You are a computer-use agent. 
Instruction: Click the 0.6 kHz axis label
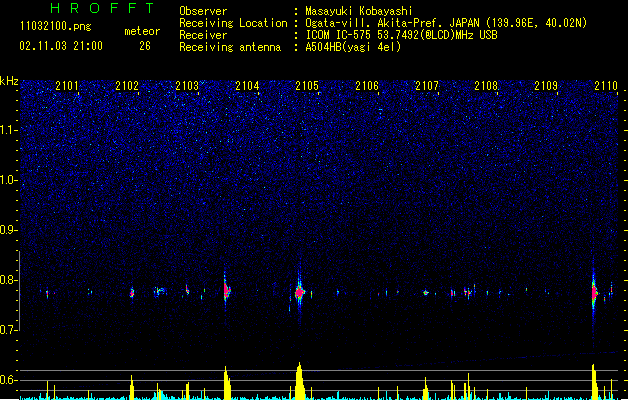pyautogui.click(x=9, y=380)
